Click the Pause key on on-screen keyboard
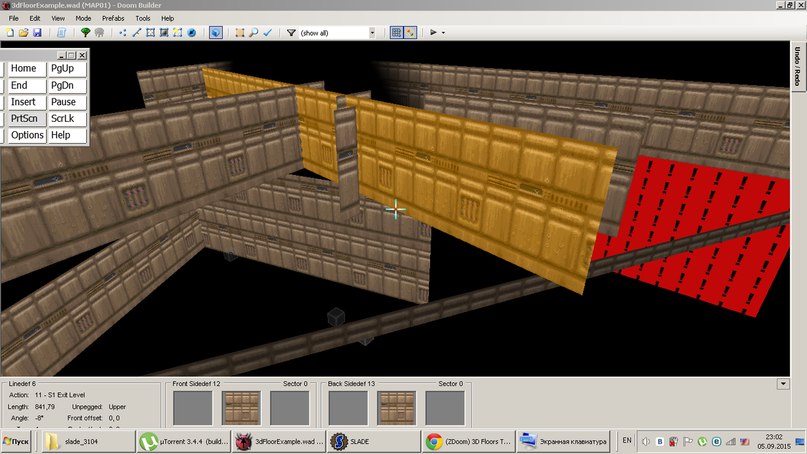 [x=67, y=102]
